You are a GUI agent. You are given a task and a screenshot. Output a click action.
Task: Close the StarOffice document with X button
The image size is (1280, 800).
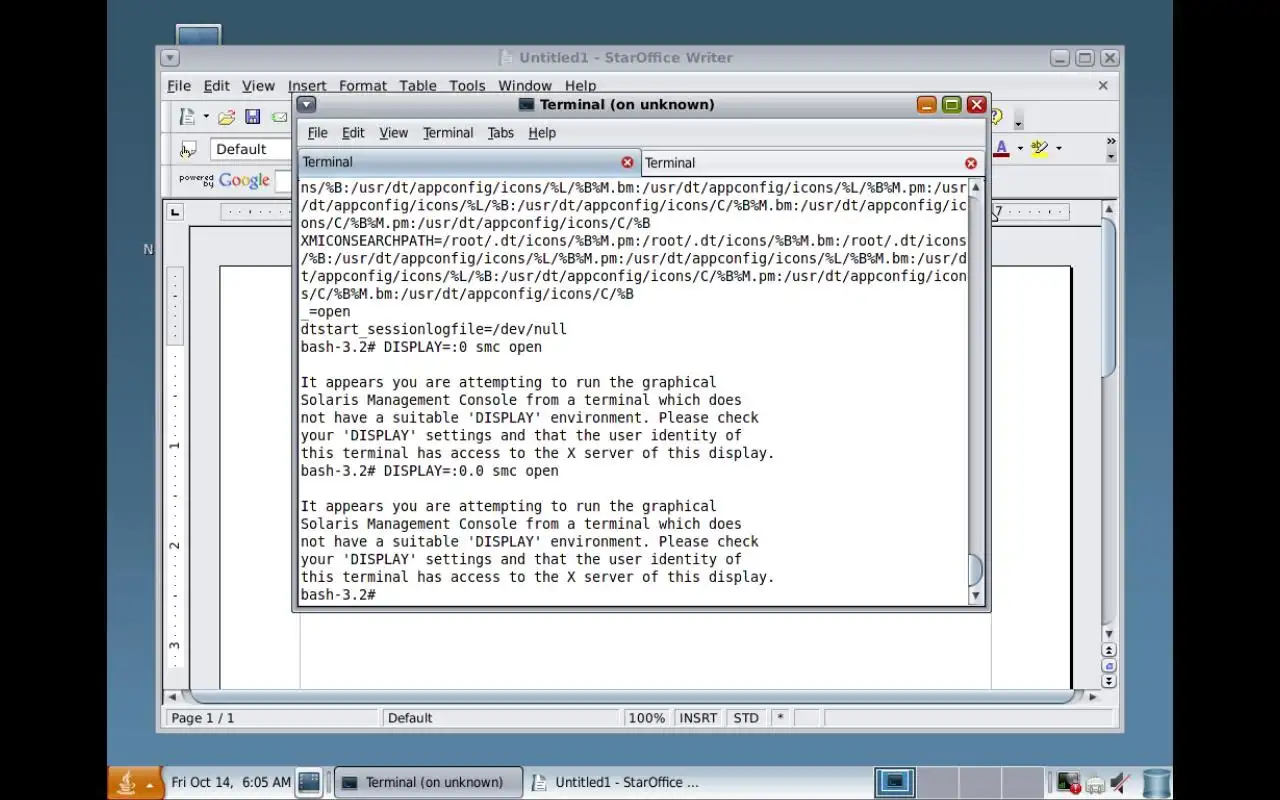[x=1103, y=86]
